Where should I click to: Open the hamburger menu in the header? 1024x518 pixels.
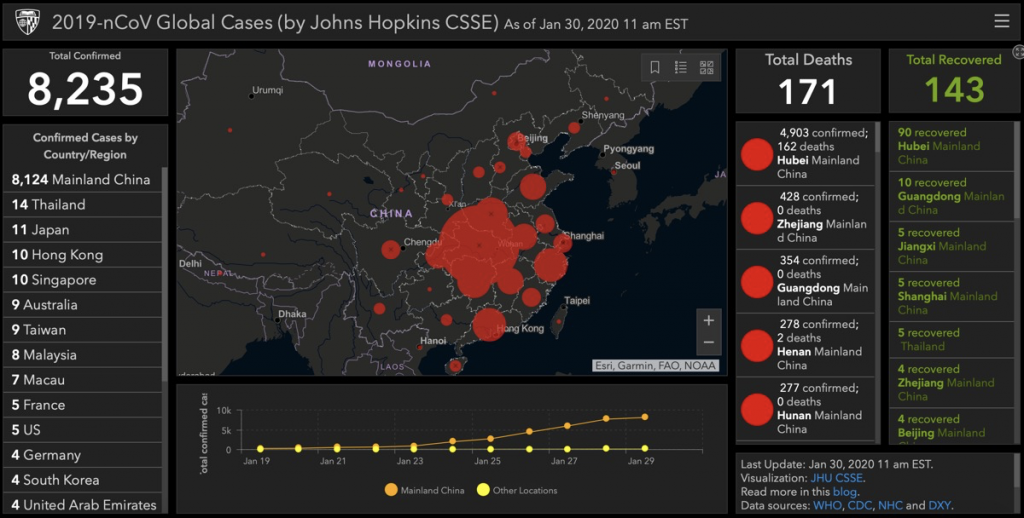pos(1001,21)
